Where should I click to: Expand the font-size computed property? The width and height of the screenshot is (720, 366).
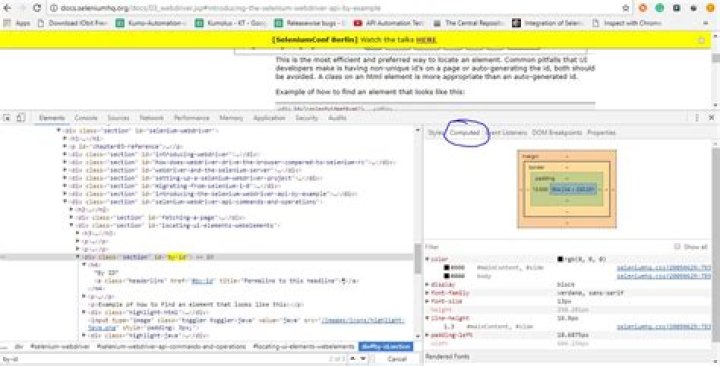tap(428, 302)
